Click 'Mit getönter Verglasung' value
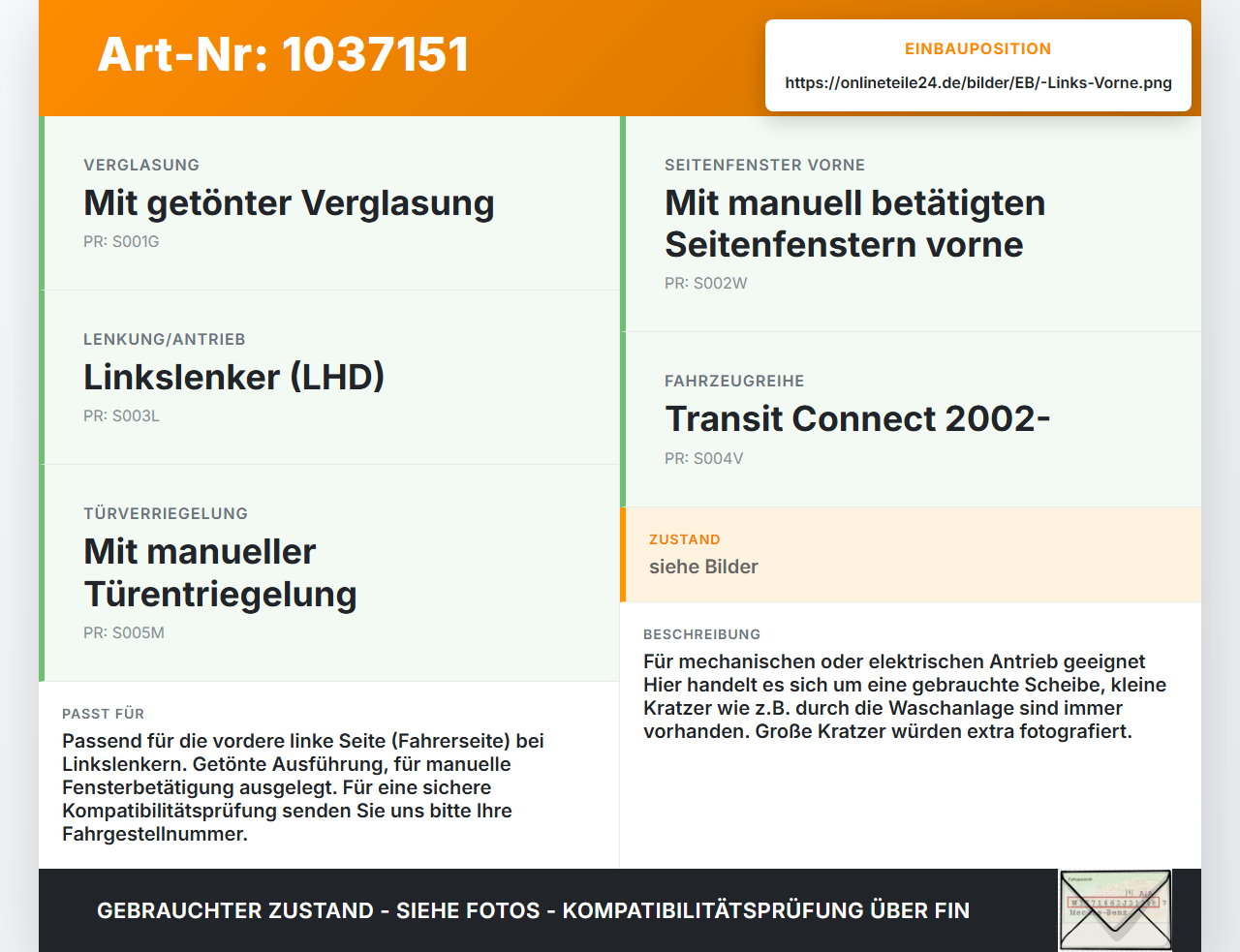 click(x=289, y=202)
